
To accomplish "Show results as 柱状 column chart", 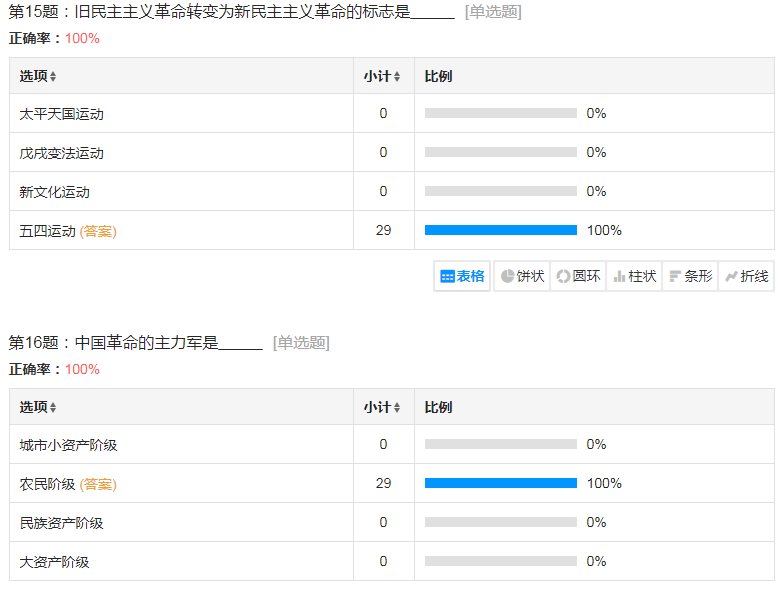I will [634, 276].
